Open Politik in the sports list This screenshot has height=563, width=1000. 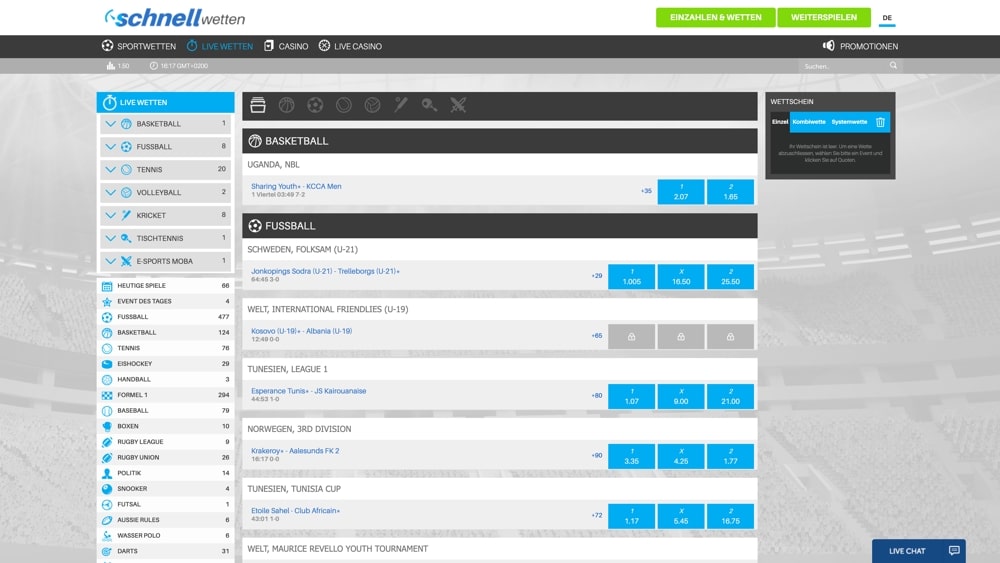click(x=166, y=473)
